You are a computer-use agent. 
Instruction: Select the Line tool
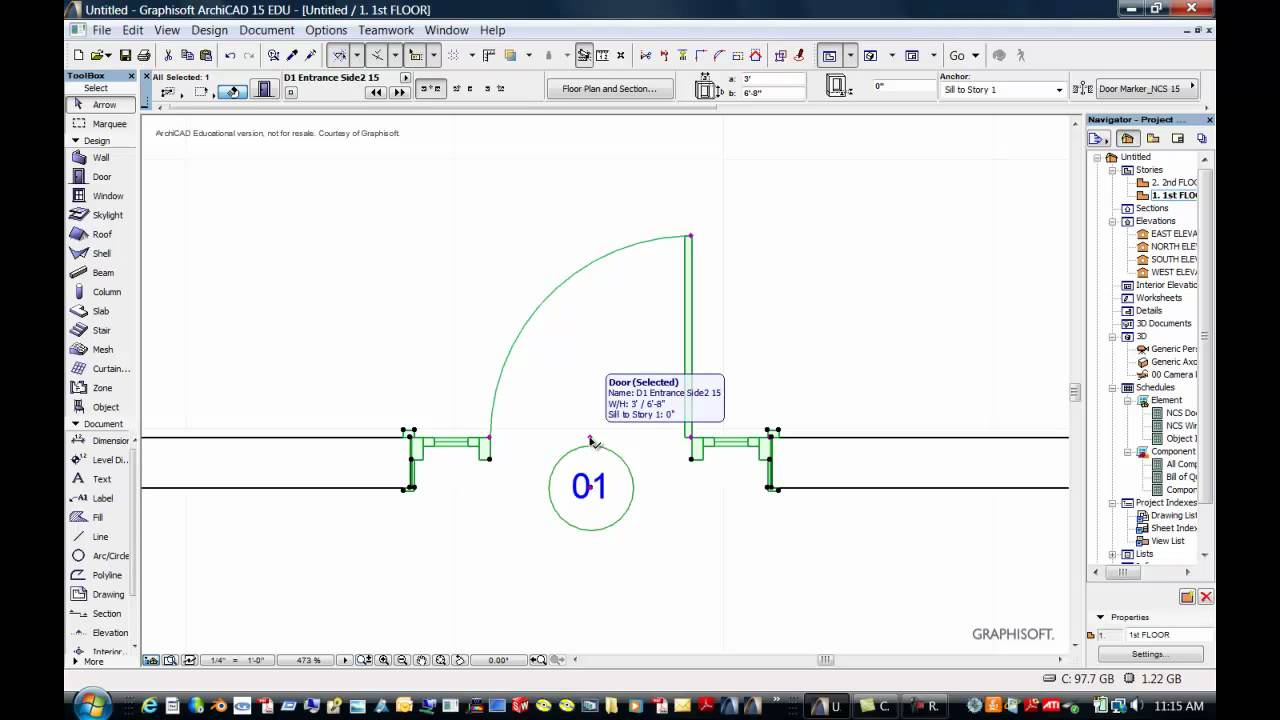pyautogui.click(x=101, y=537)
